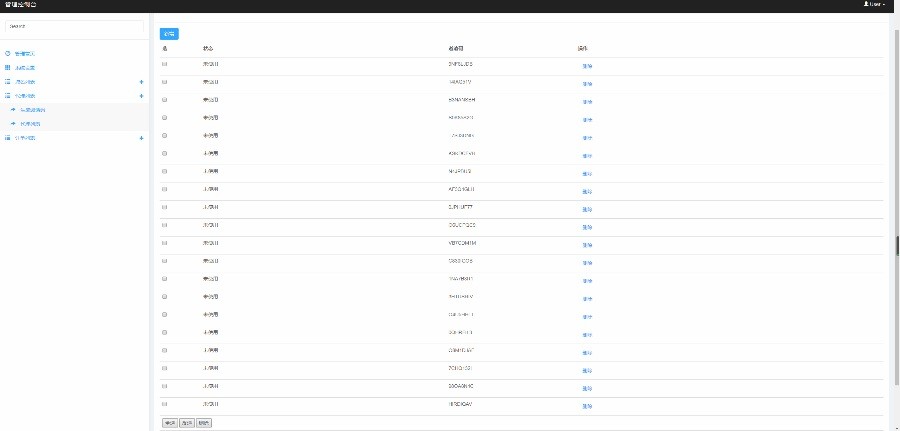This screenshot has width=900, height=431.
Task: Click the arrow icon of the first sidebar sub-item
Action: [x=13, y=109]
